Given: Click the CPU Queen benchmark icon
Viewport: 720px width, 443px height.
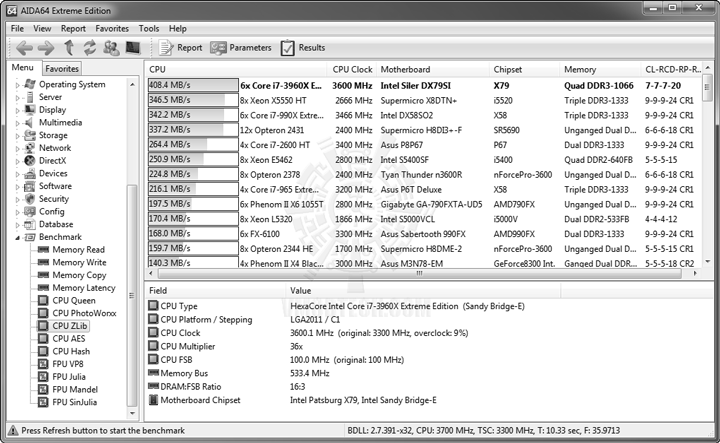Looking at the screenshot, I should tap(43, 301).
